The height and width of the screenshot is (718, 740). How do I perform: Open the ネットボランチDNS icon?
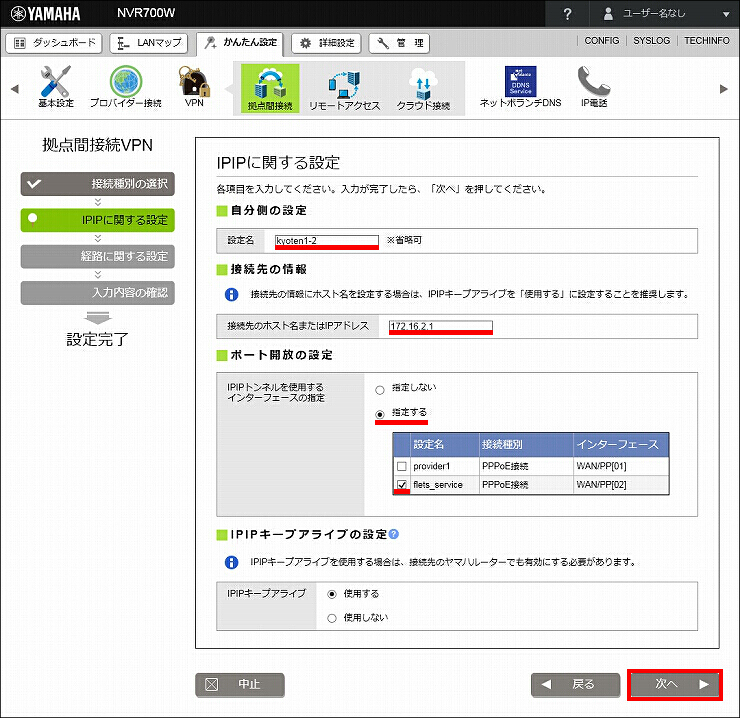521,86
